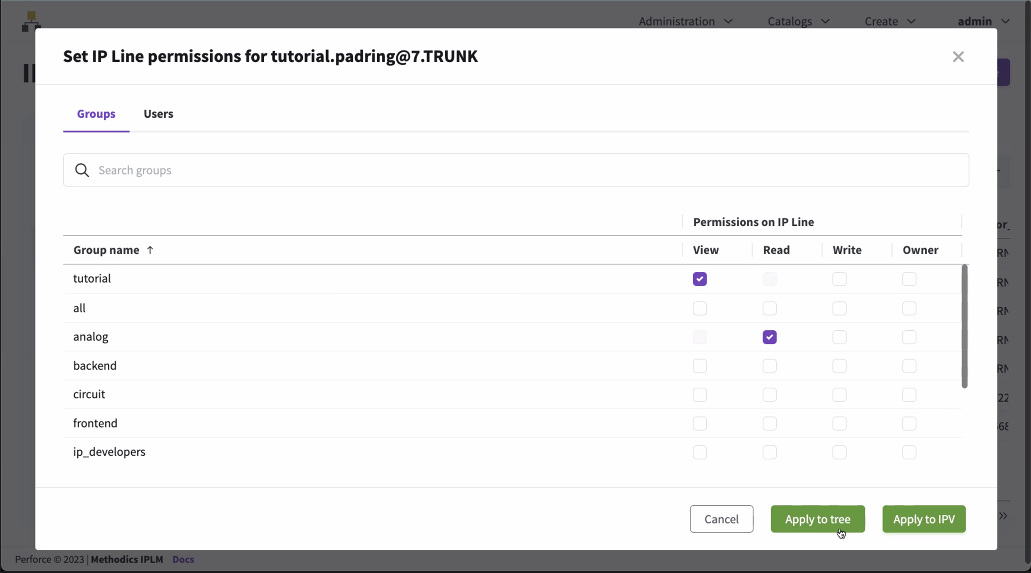The image size is (1031, 573).
Task: Check Read permission for all group
Action: [769, 308]
